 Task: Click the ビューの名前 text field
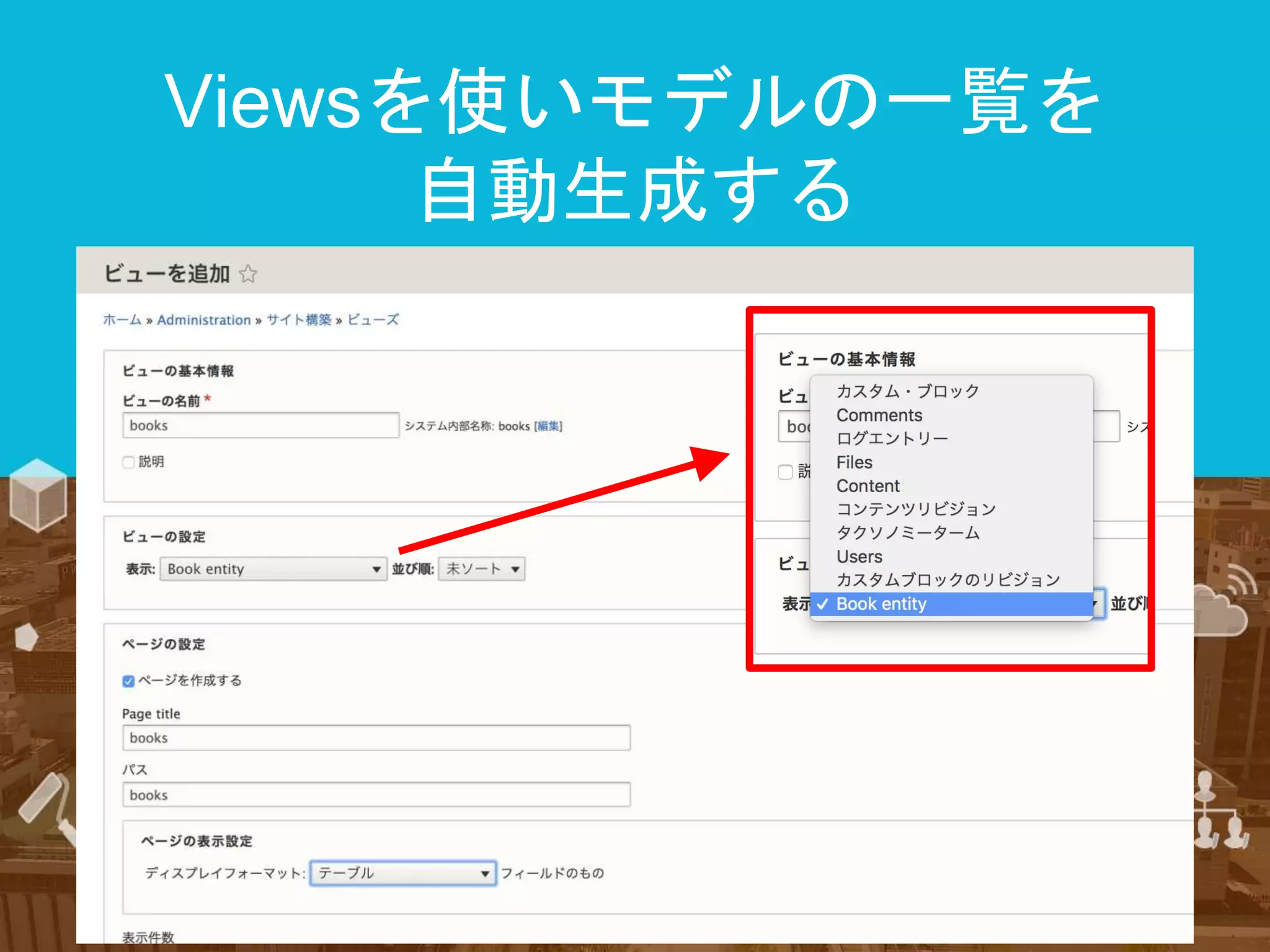260,425
